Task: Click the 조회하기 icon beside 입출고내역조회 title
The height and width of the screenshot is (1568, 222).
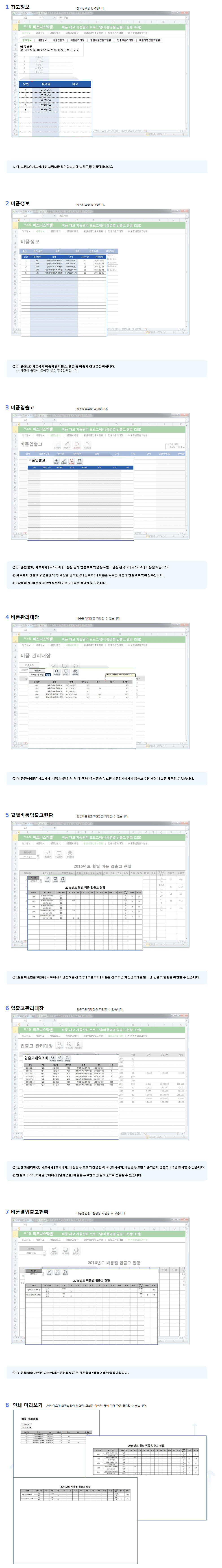Action: 52,1058
